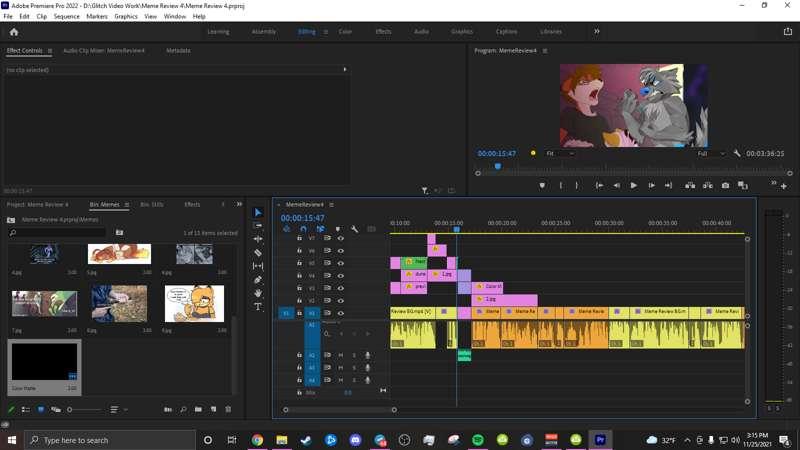Click Program Monitor Settings wrench
Screen dimensions: 800x450
click(737, 153)
